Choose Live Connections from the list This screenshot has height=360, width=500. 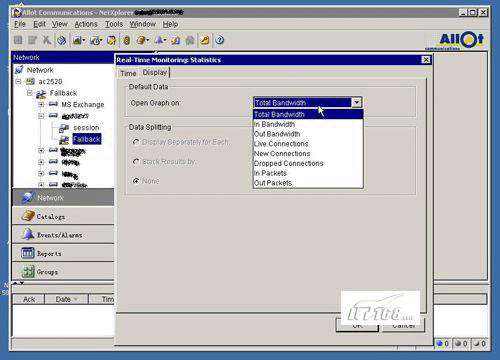308,144
